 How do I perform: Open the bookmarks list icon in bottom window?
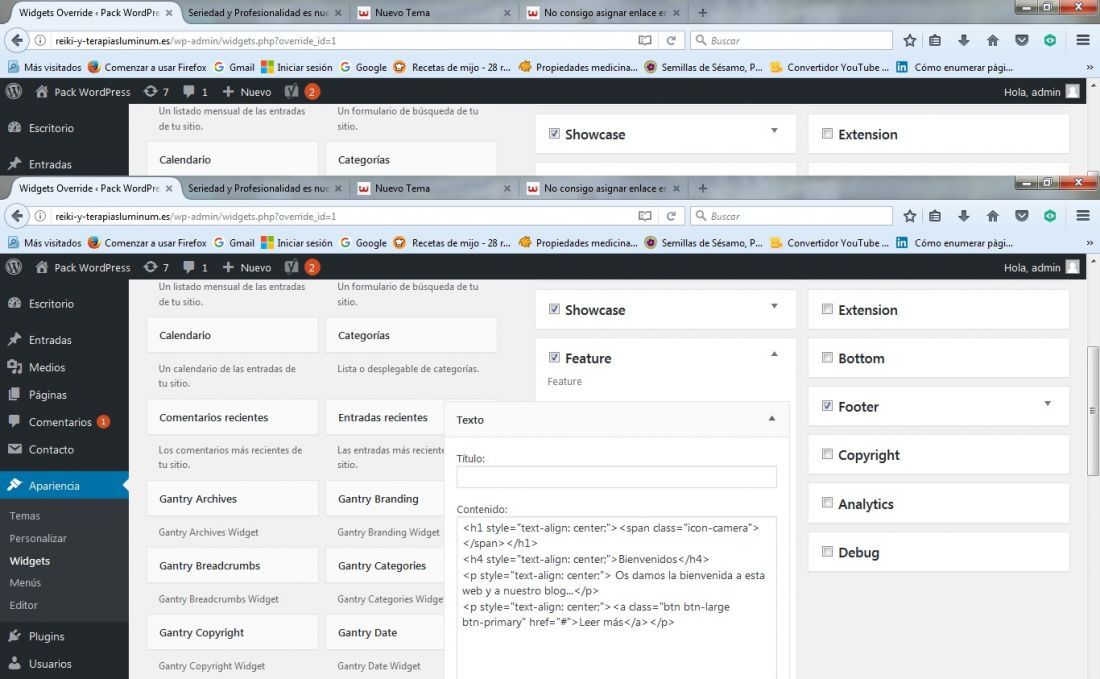[935, 216]
